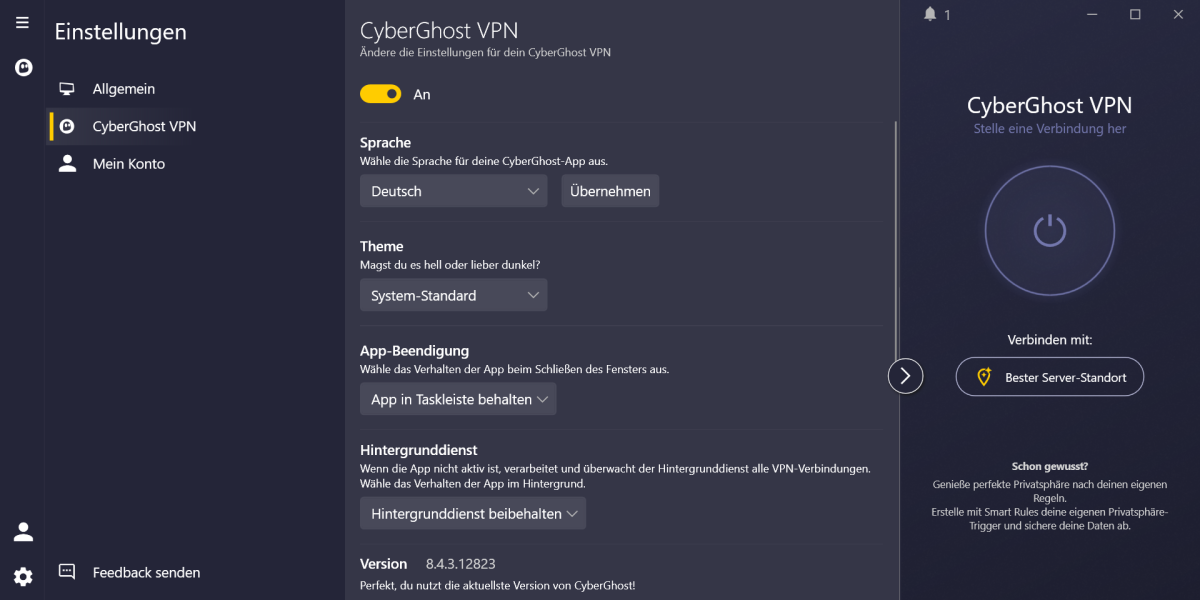Select the Mein Konto settings section
Viewport: 1200px width, 600px height.
tap(128, 163)
